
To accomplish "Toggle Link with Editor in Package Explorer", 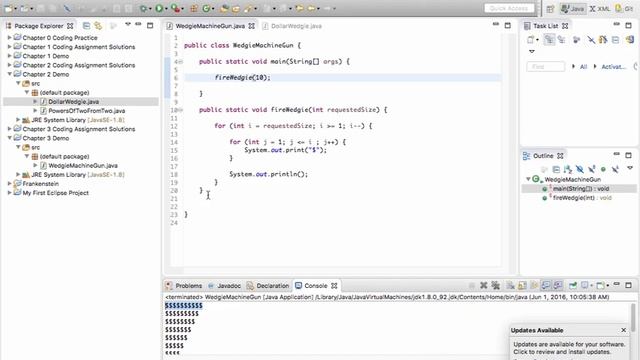I will pos(98,26).
